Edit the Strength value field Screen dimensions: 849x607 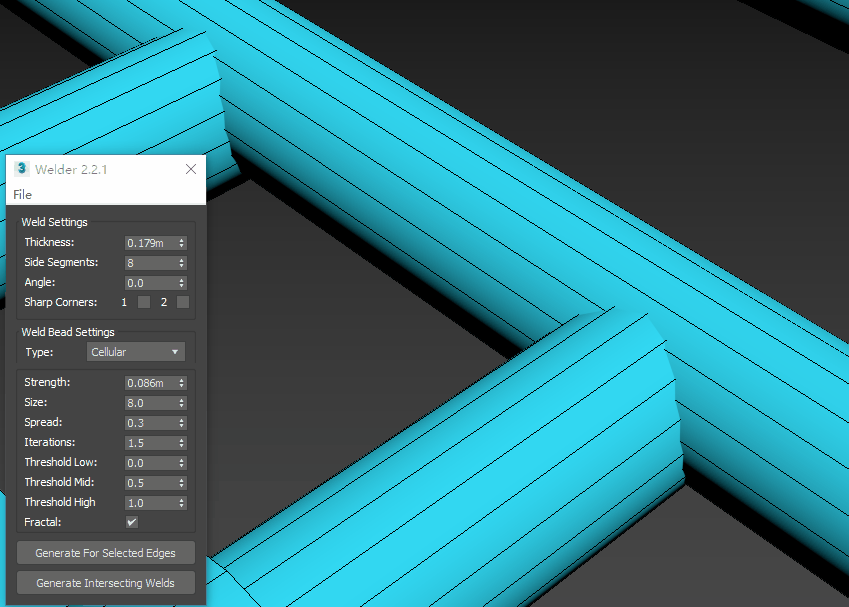click(x=151, y=383)
